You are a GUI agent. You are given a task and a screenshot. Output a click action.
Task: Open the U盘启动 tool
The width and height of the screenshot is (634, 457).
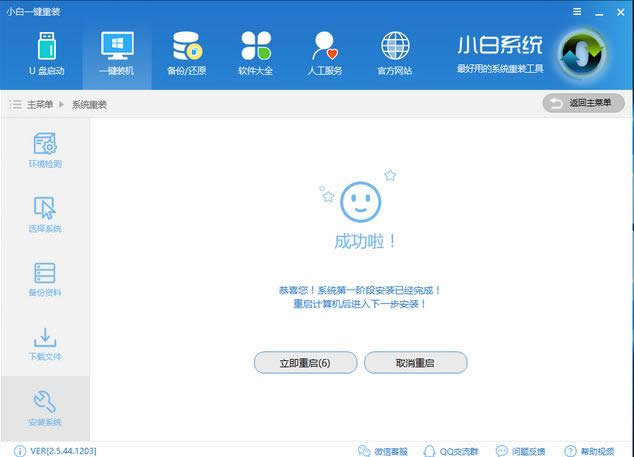click(x=47, y=53)
